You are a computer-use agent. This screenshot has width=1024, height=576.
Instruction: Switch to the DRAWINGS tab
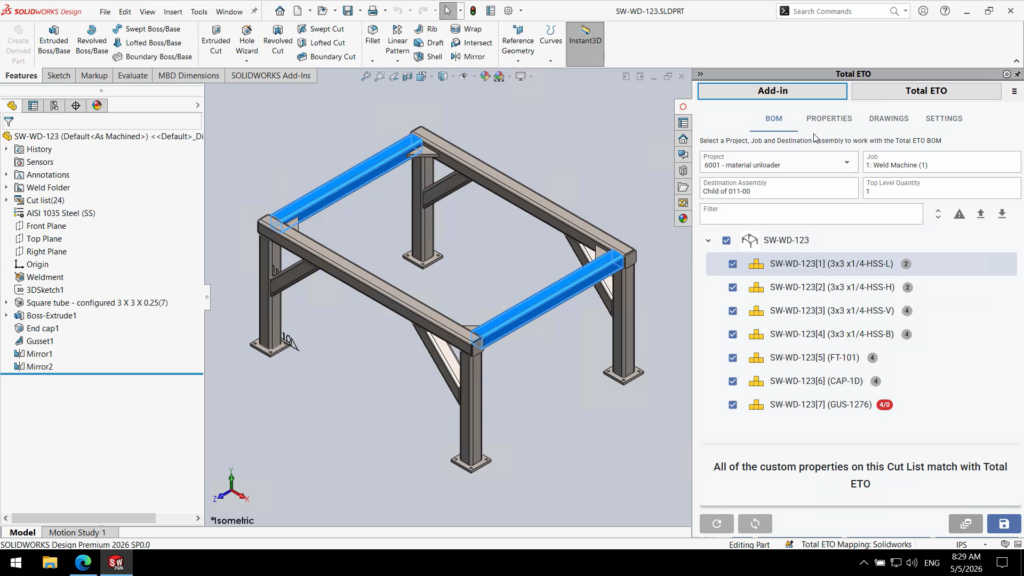(888, 118)
